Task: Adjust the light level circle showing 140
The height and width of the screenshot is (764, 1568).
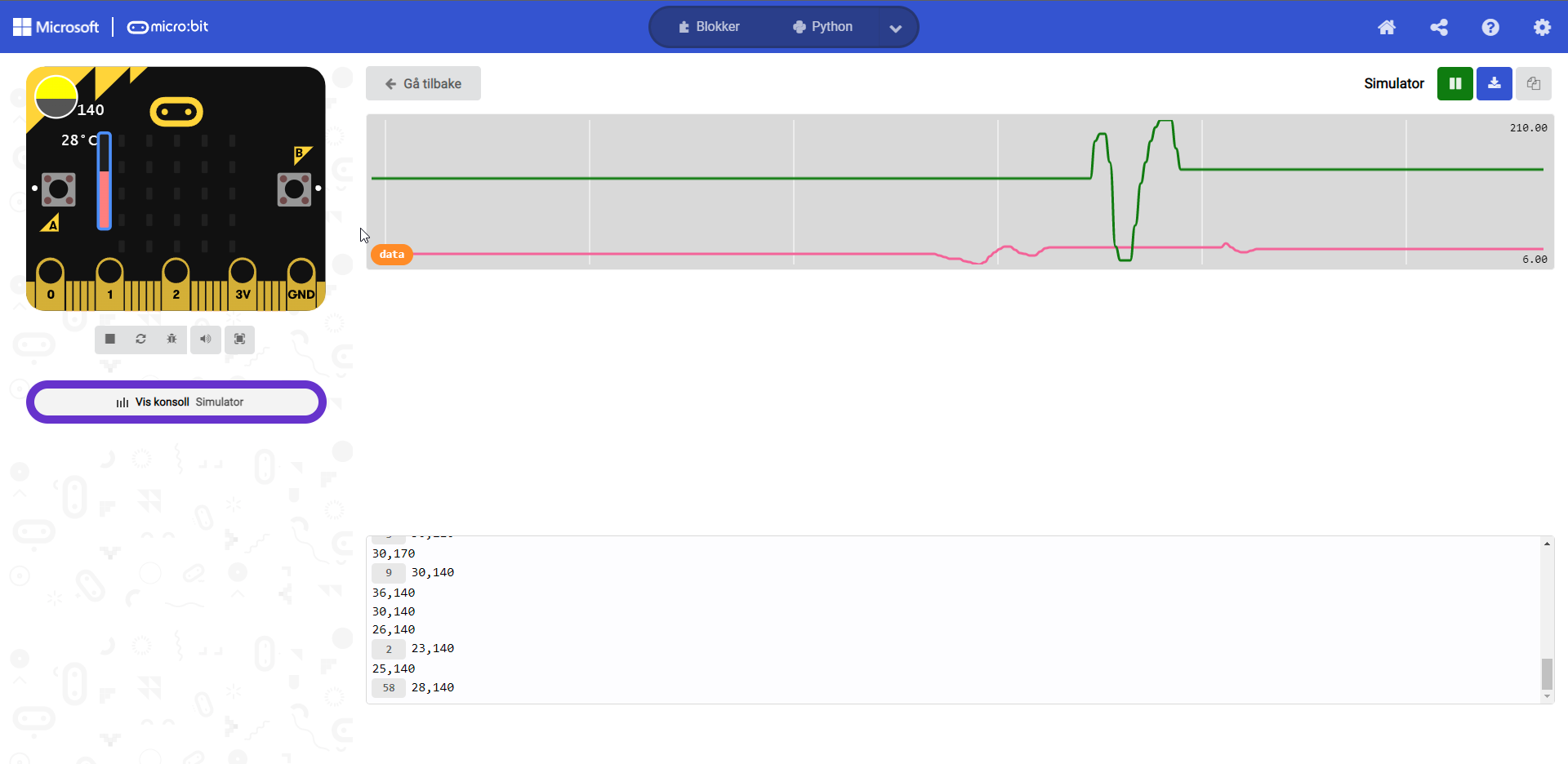Action: (x=56, y=96)
